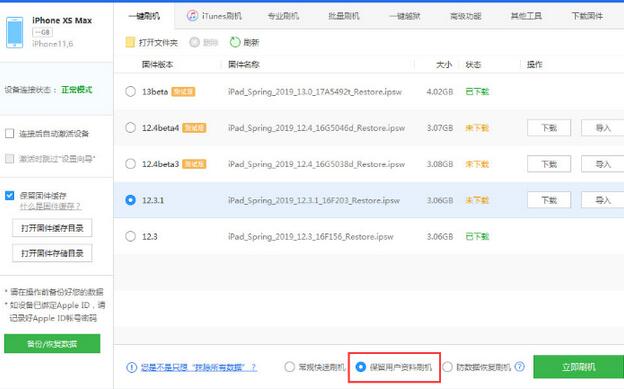
Task: Click the iPhone XS Max device icon
Action: click(14, 32)
